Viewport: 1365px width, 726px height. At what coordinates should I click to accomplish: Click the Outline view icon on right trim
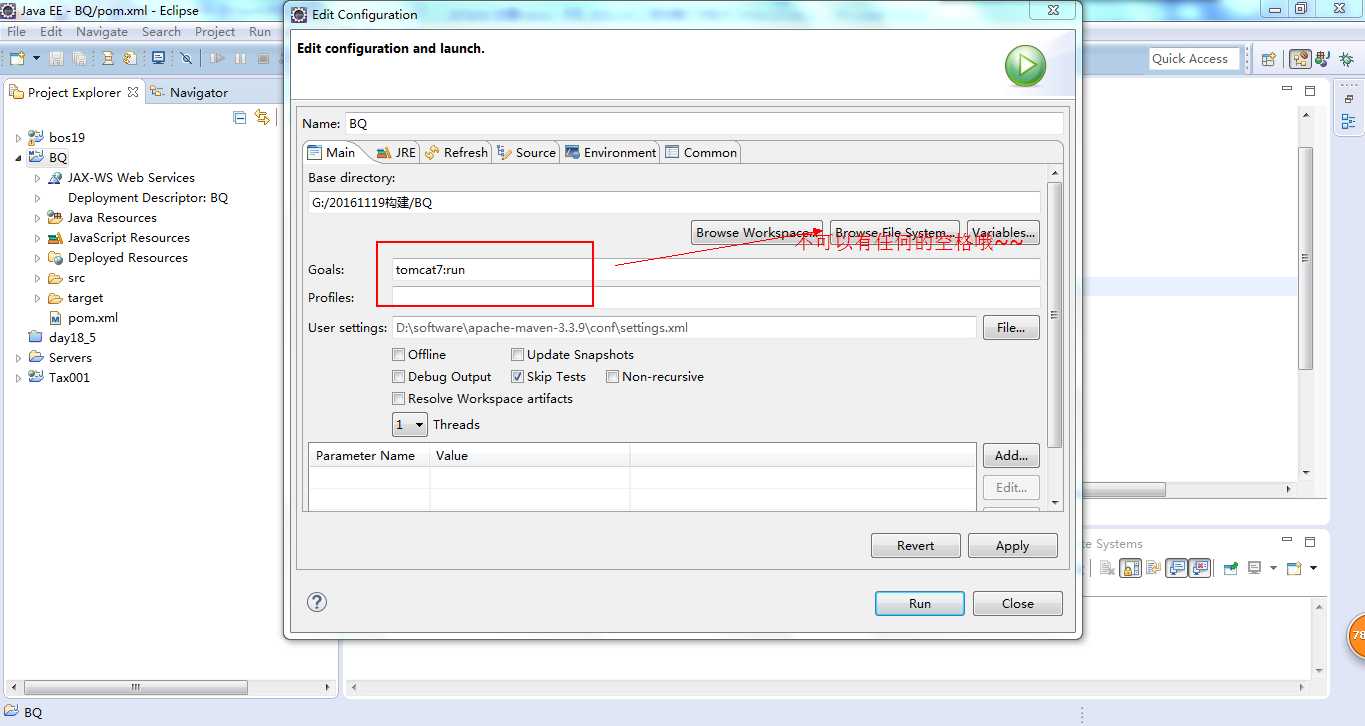[1348, 121]
